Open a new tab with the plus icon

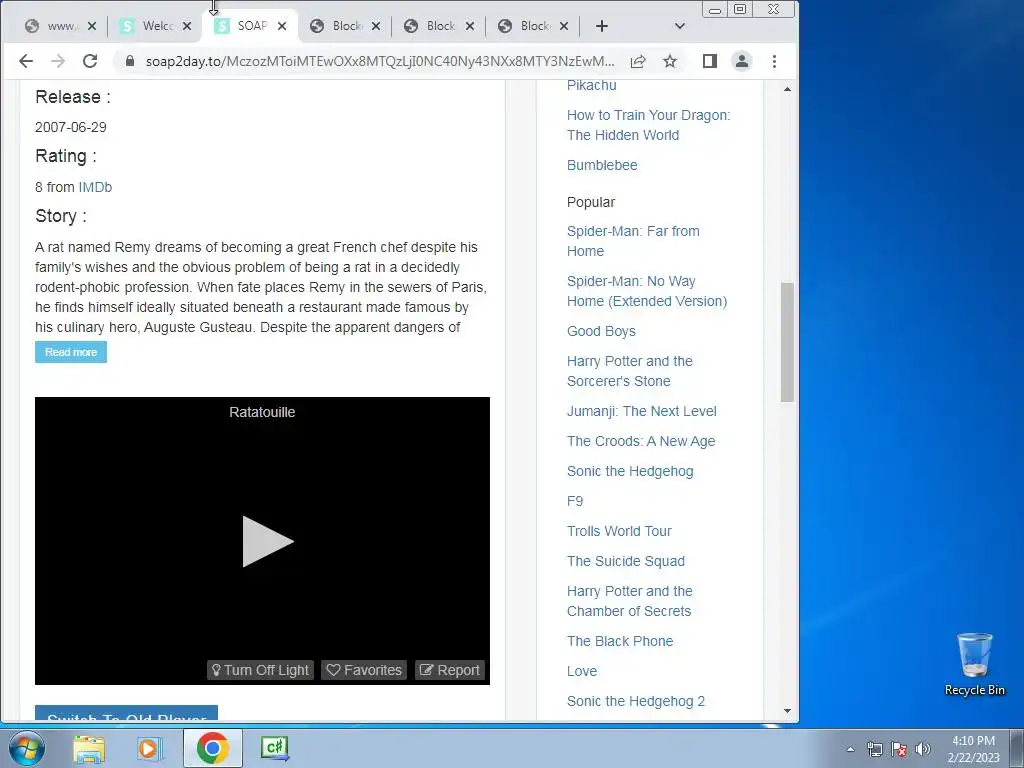click(602, 26)
